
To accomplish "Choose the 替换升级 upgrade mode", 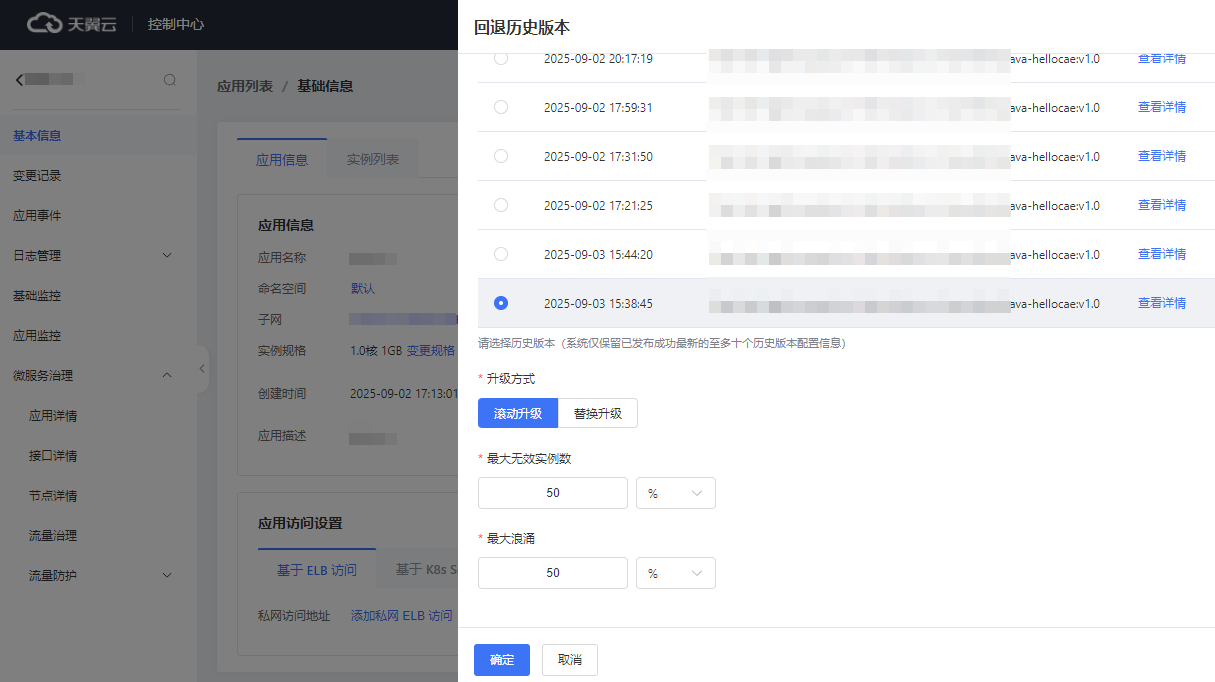I will click(x=597, y=413).
